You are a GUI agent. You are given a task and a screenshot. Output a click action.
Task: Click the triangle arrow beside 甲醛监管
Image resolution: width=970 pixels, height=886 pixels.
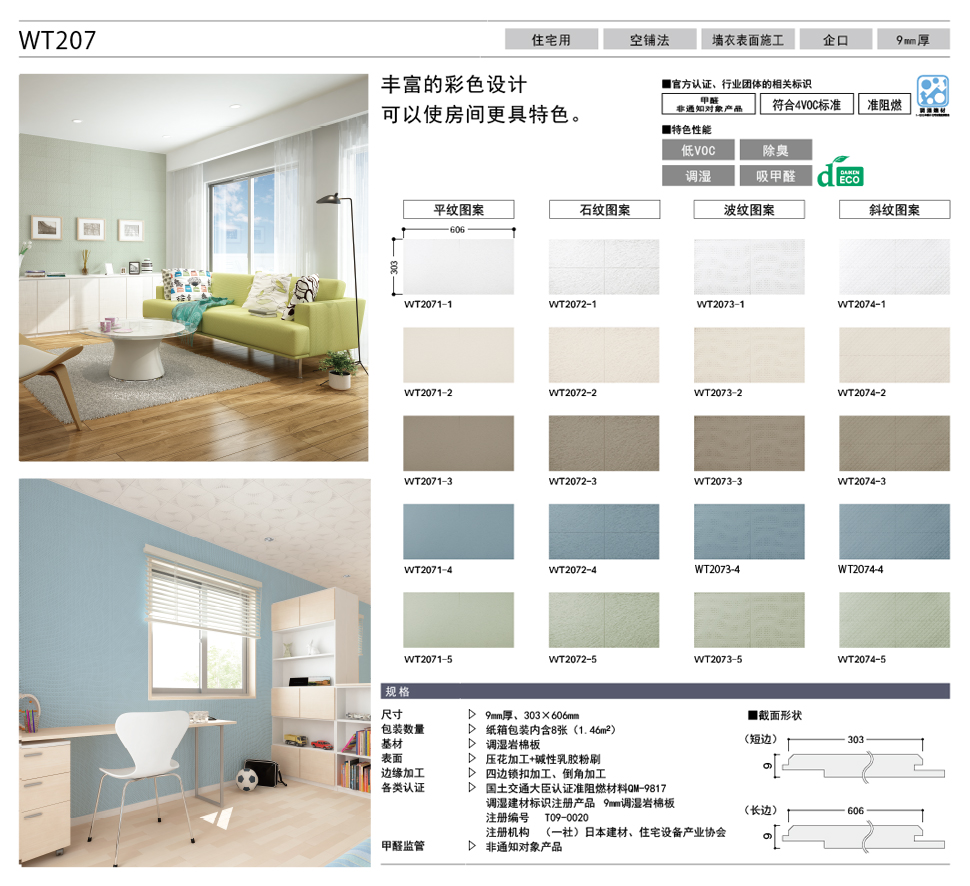[x=472, y=846]
